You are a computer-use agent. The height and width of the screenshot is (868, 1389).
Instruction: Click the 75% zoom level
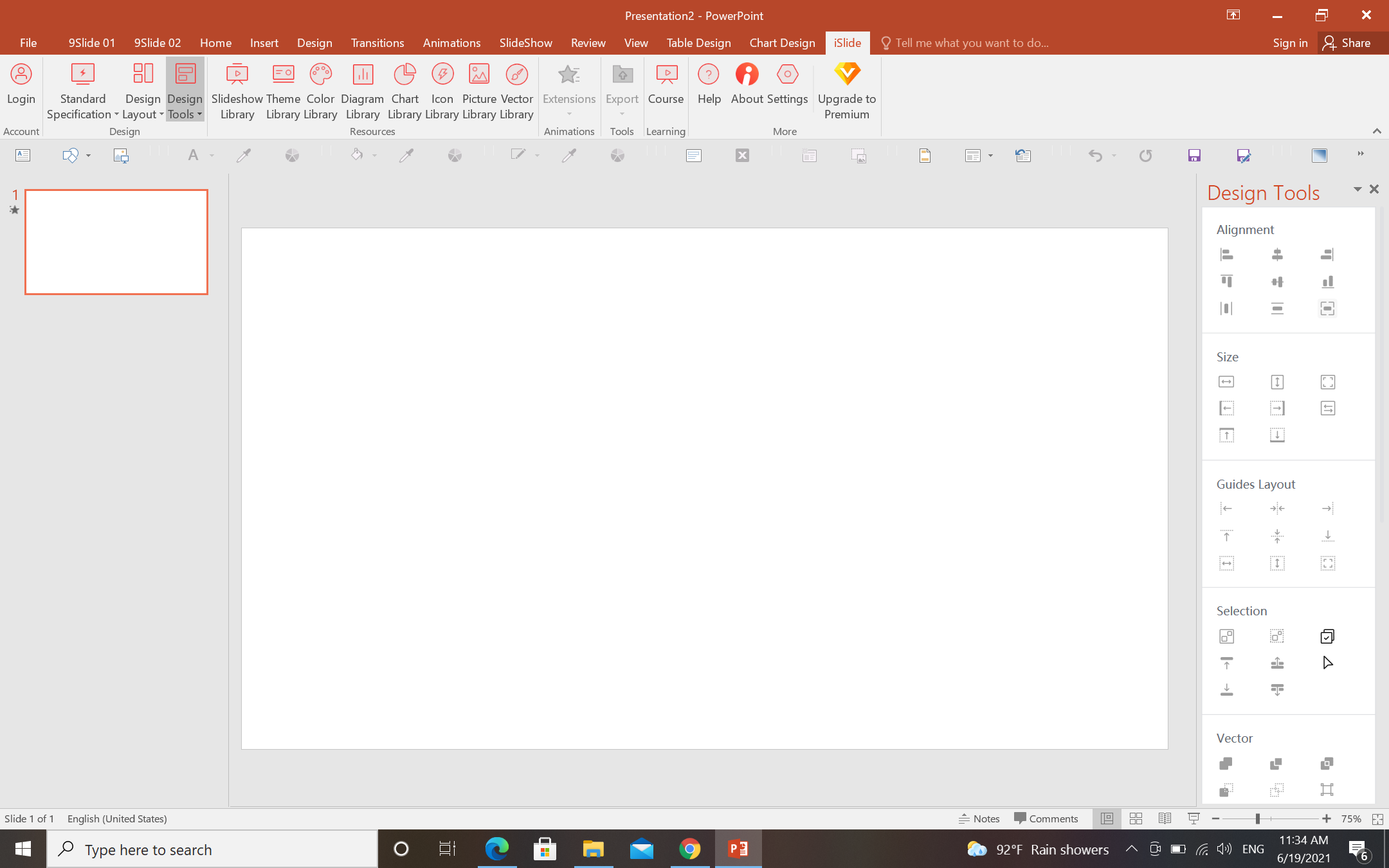(x=1351, y=818)
